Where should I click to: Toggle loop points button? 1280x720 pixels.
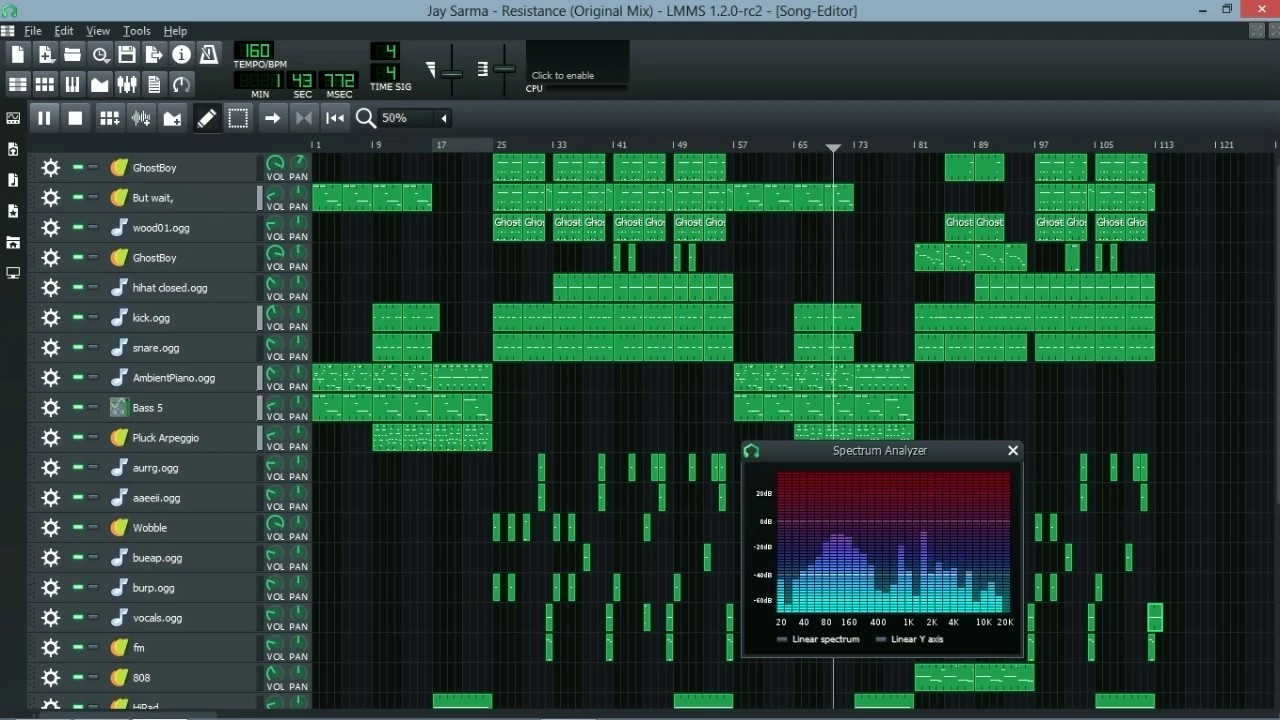[x=304, y=118]
